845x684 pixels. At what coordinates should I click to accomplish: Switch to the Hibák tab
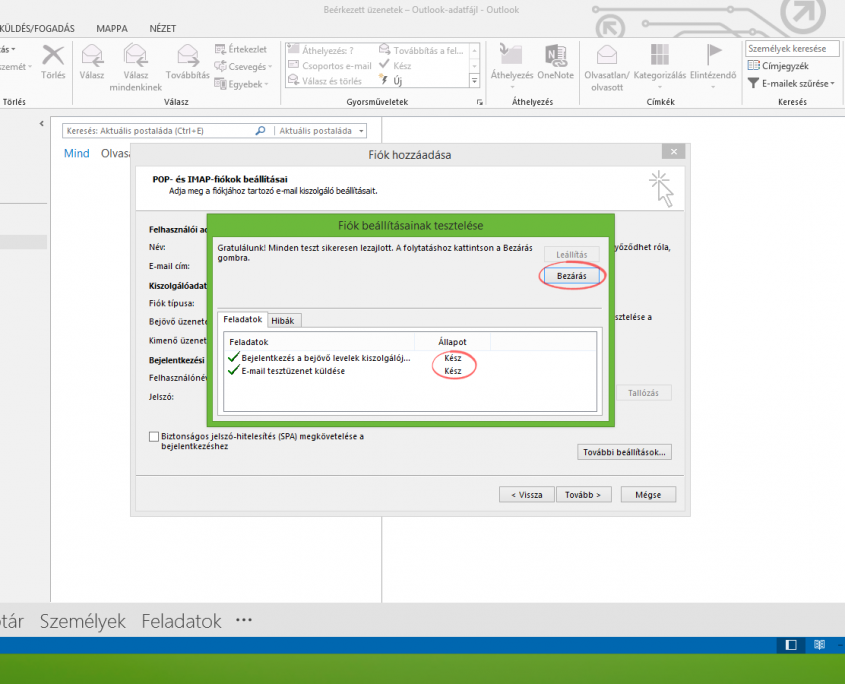tap(285, 320)
